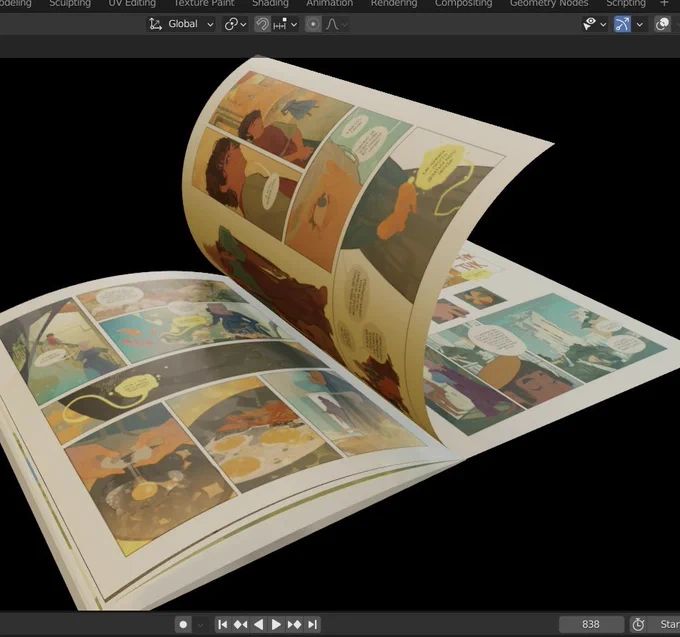
Task: Jump to previous keyframe
Action: 240,624
